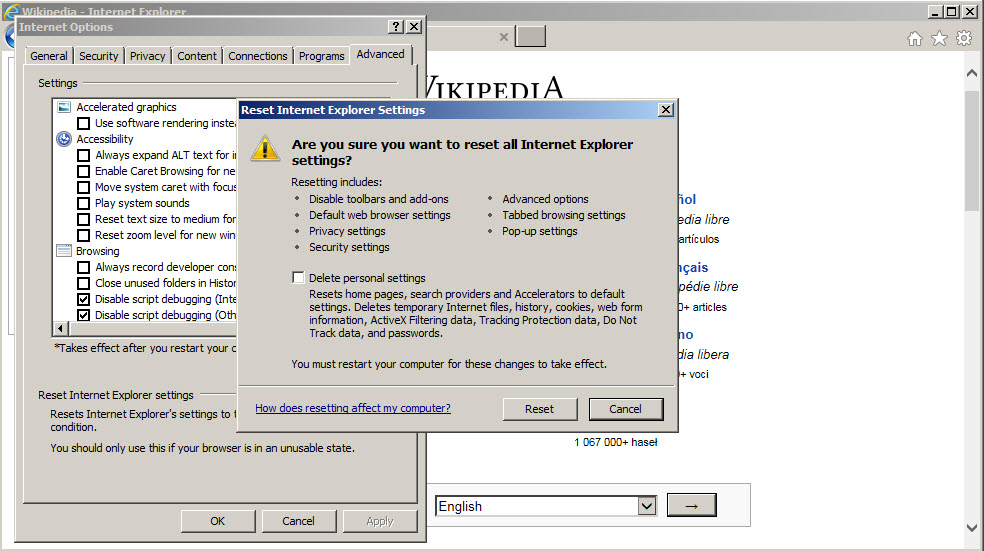Screen dimensions: 984x551
Task: Click the gray X stop icon beside tab
Action: (x=503, y=37)
